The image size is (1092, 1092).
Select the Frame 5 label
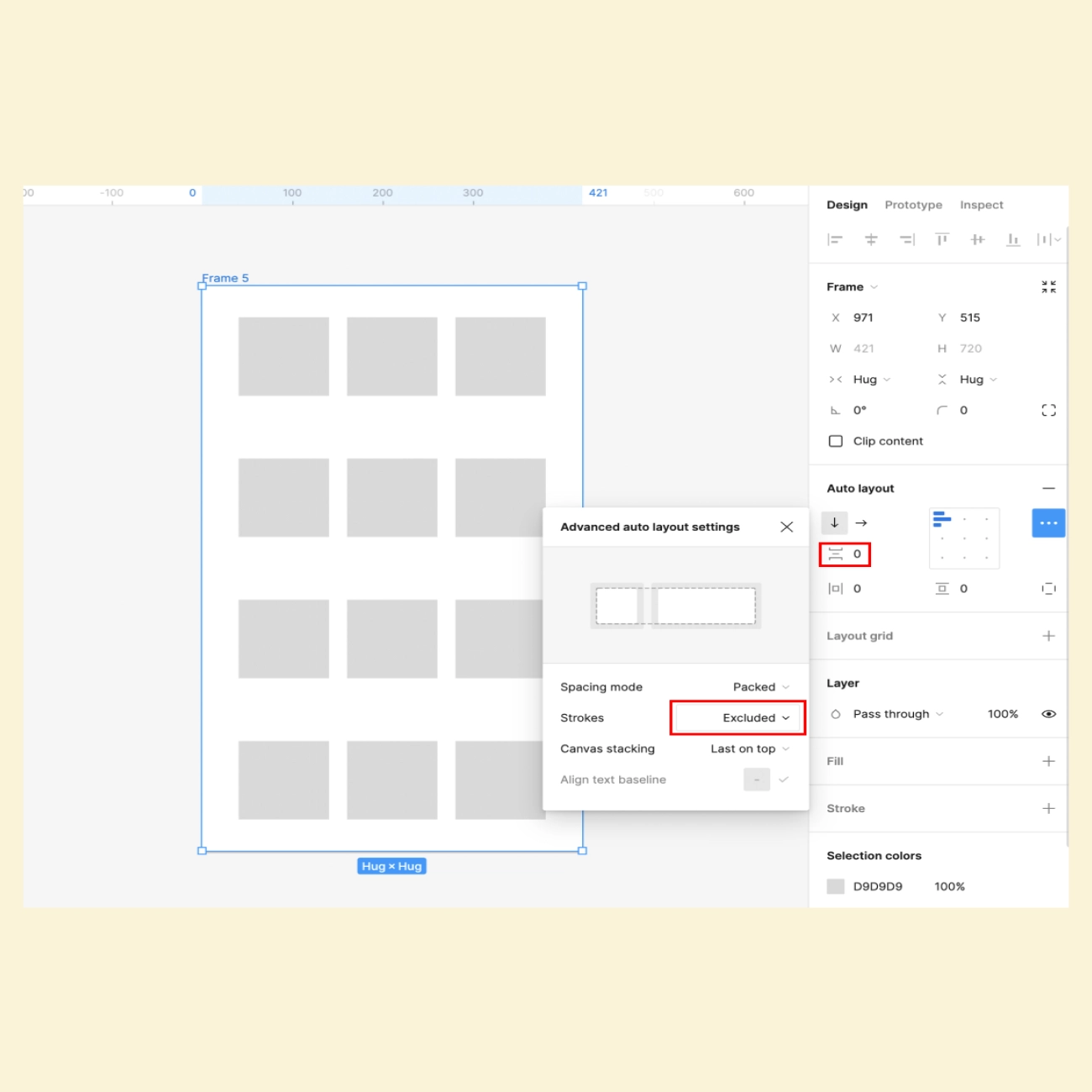click(x=225, y=278)
